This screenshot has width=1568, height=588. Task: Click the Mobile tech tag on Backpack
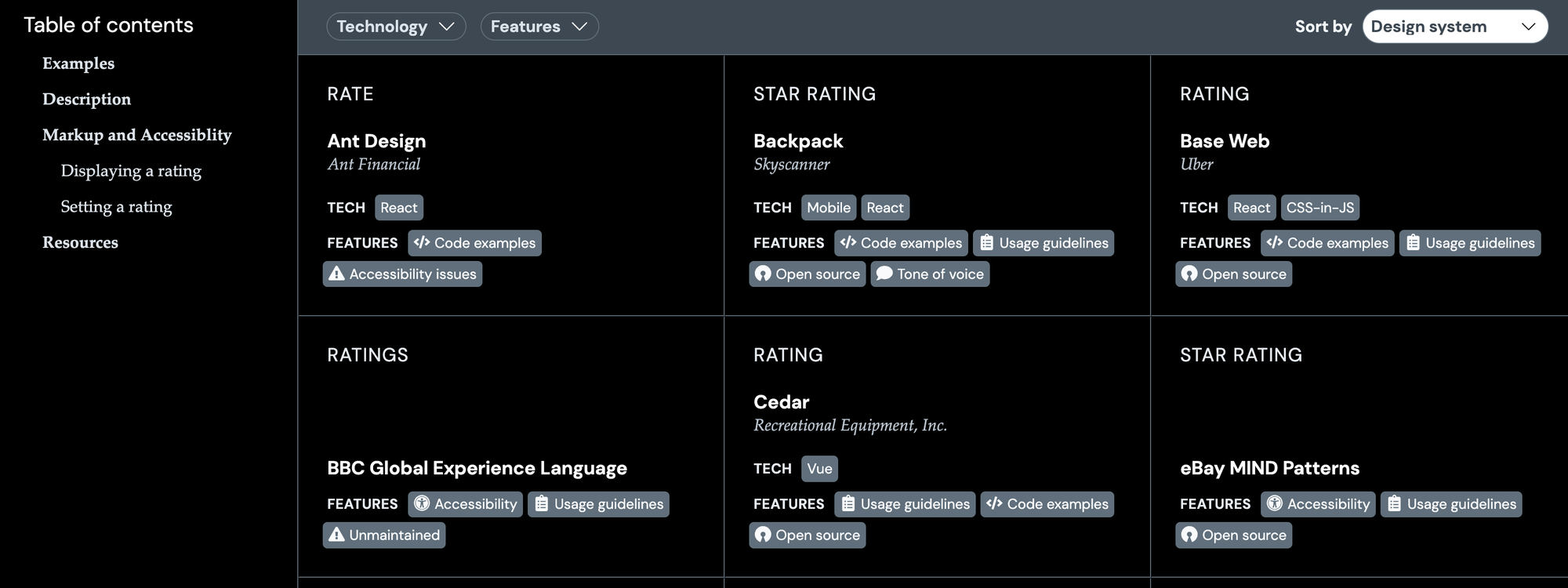tap(829, 208)
